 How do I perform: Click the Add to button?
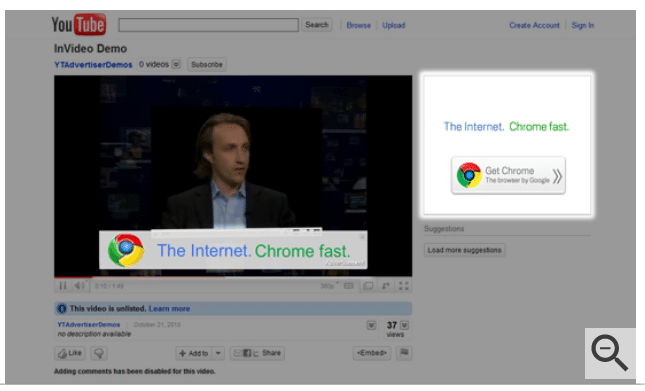(x=194, y=353)
